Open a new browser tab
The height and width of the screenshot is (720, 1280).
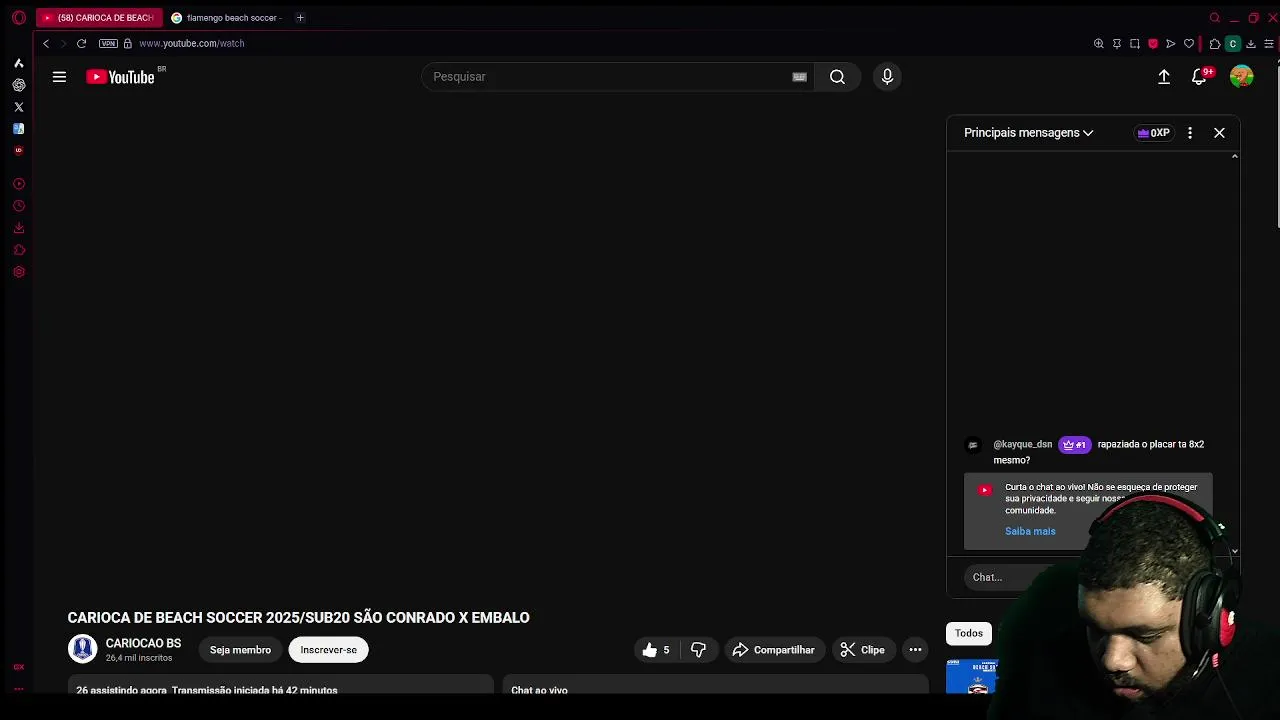pyautogui.click(x=300, y=18)
